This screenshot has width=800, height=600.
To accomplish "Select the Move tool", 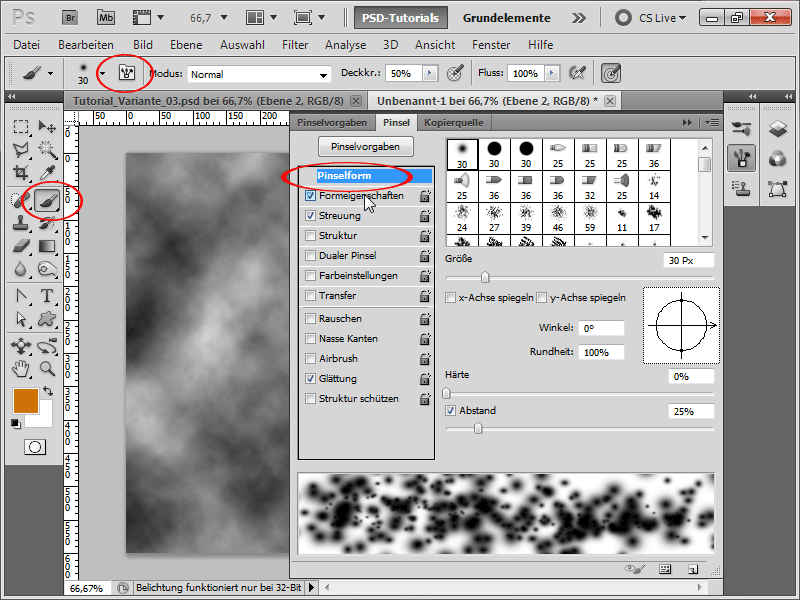I will (x=47, y=127).
